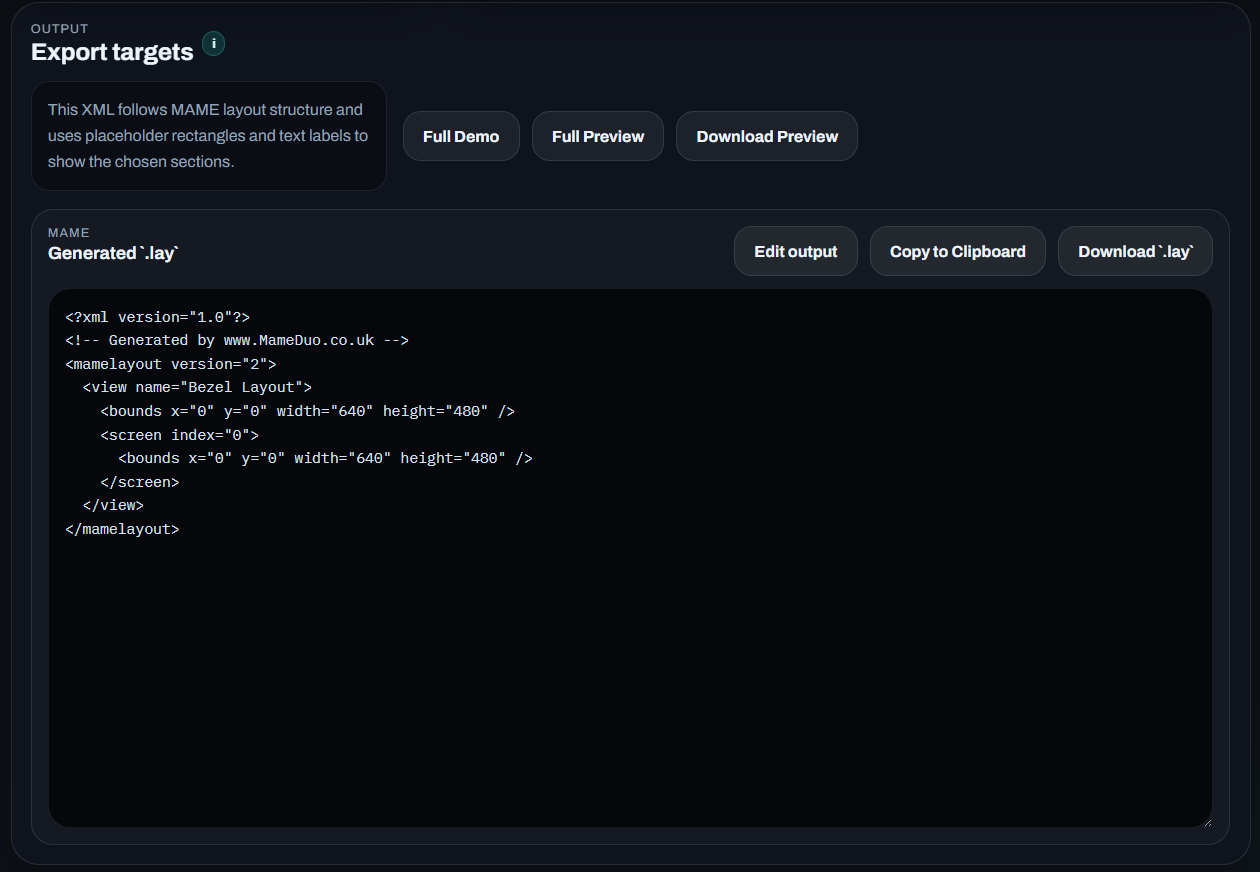Click the 'OUTPUT' section label
1260x872 pixels.
pos(60,29)
